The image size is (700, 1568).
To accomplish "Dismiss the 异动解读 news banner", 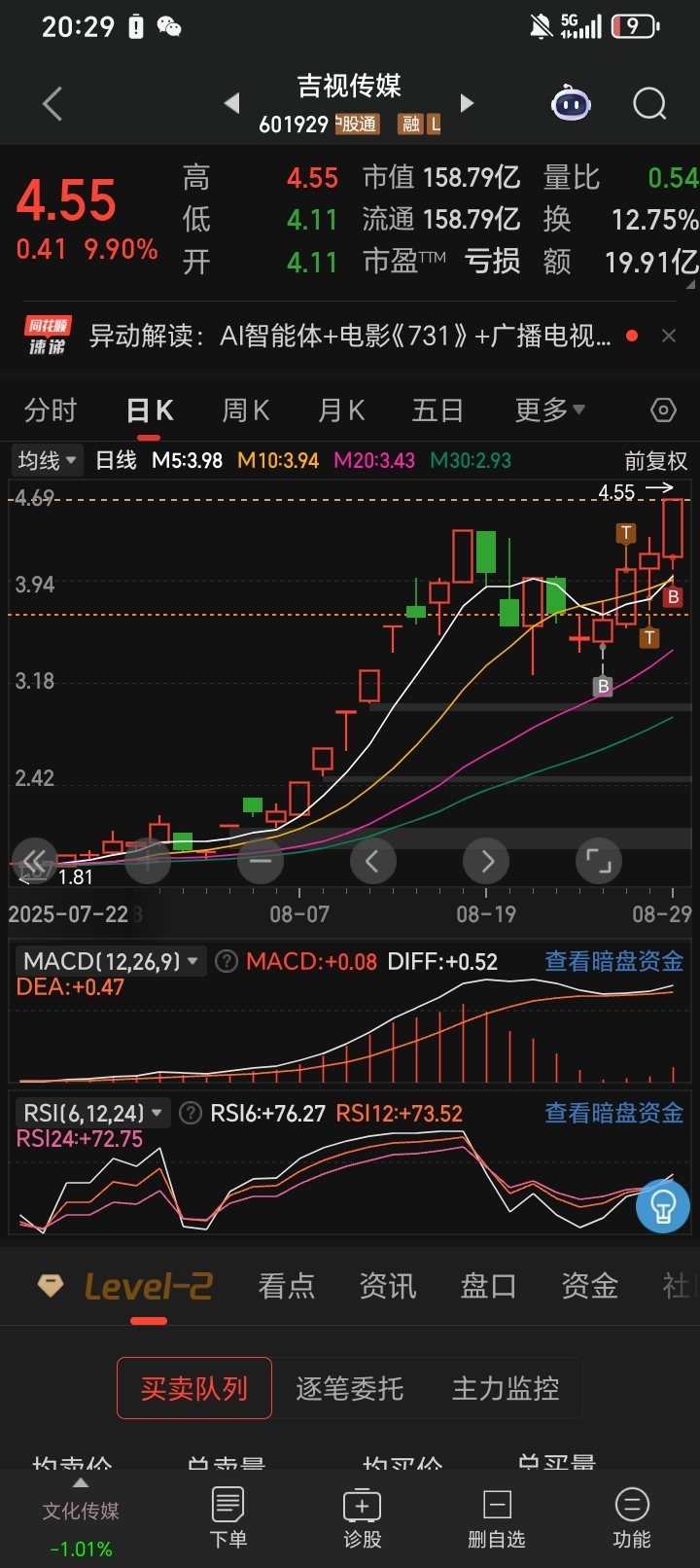I will pyautogui.click(x=668, y=336).
